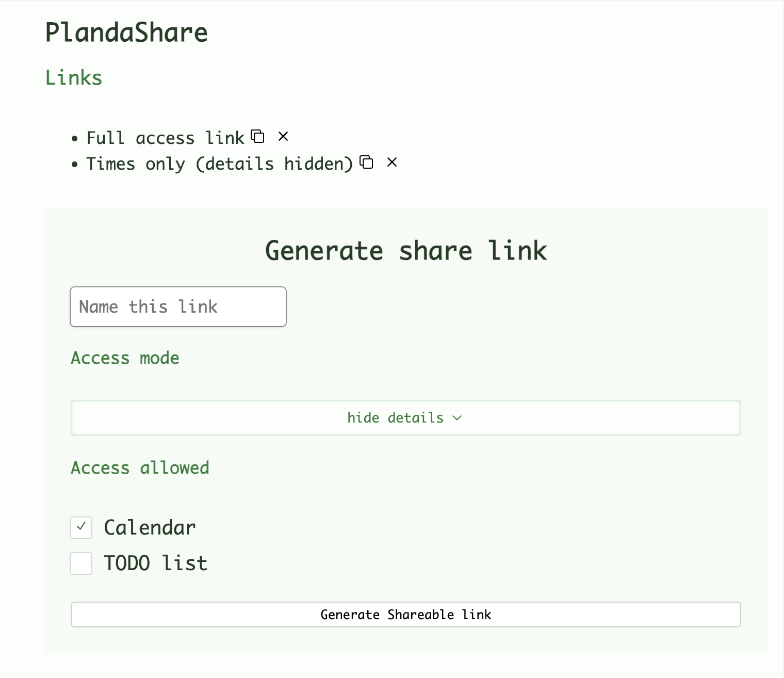784x678 pixels.
Task: Remove the Times only link
Action: [392, 162]
